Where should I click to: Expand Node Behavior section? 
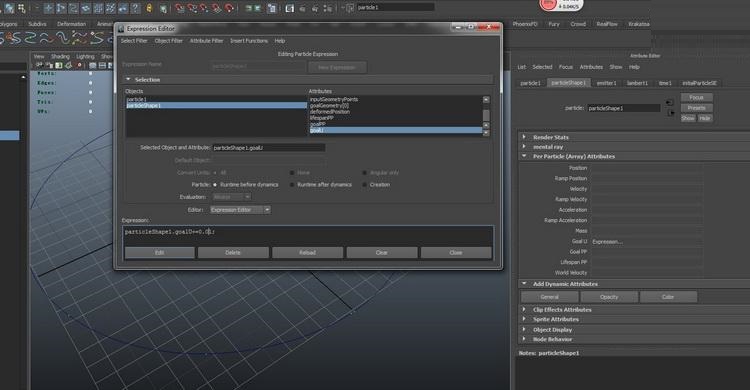pos(524,339)
